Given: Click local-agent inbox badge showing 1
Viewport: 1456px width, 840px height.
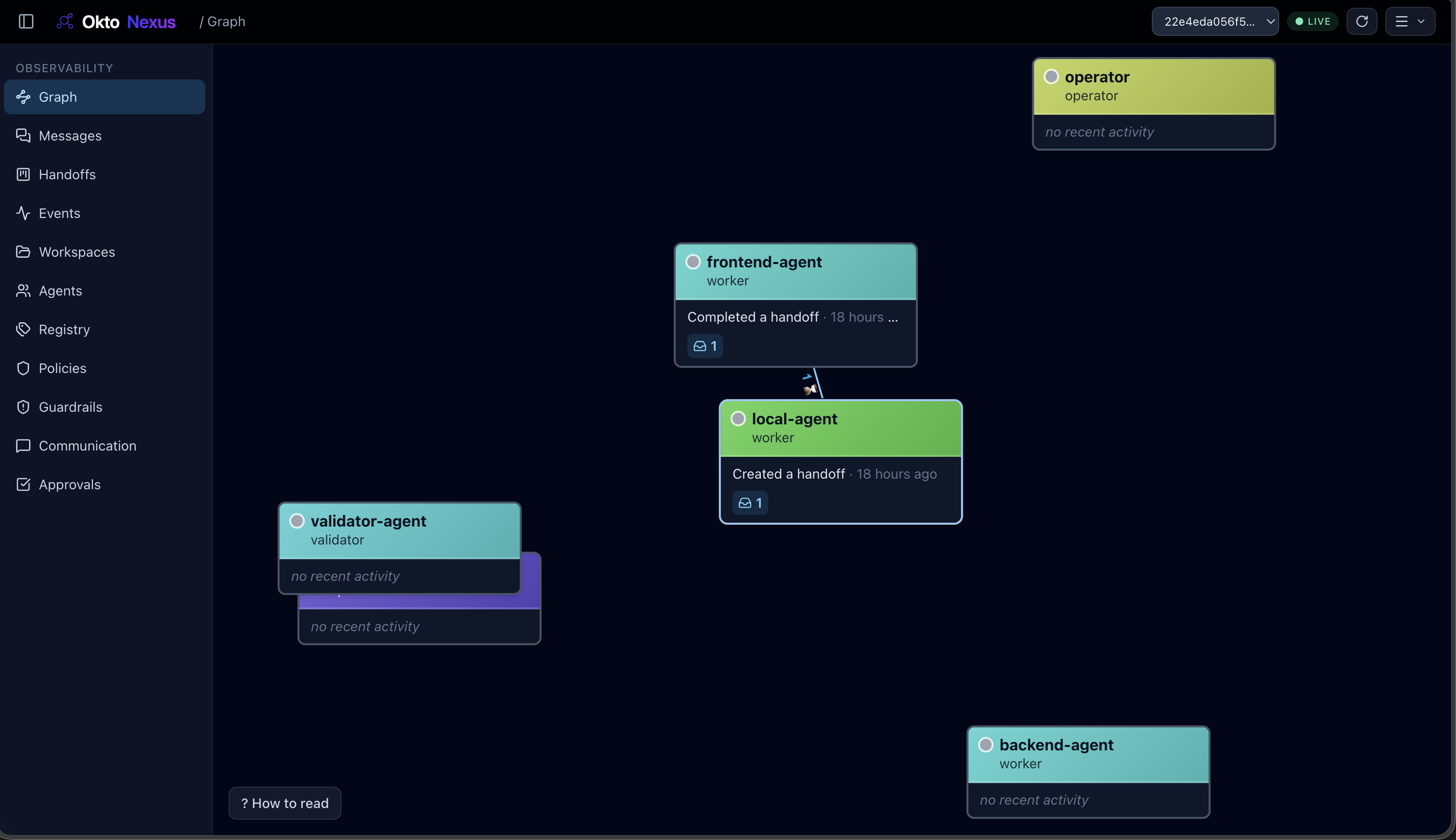Looking at the screenshot, I should coord(750,503).
